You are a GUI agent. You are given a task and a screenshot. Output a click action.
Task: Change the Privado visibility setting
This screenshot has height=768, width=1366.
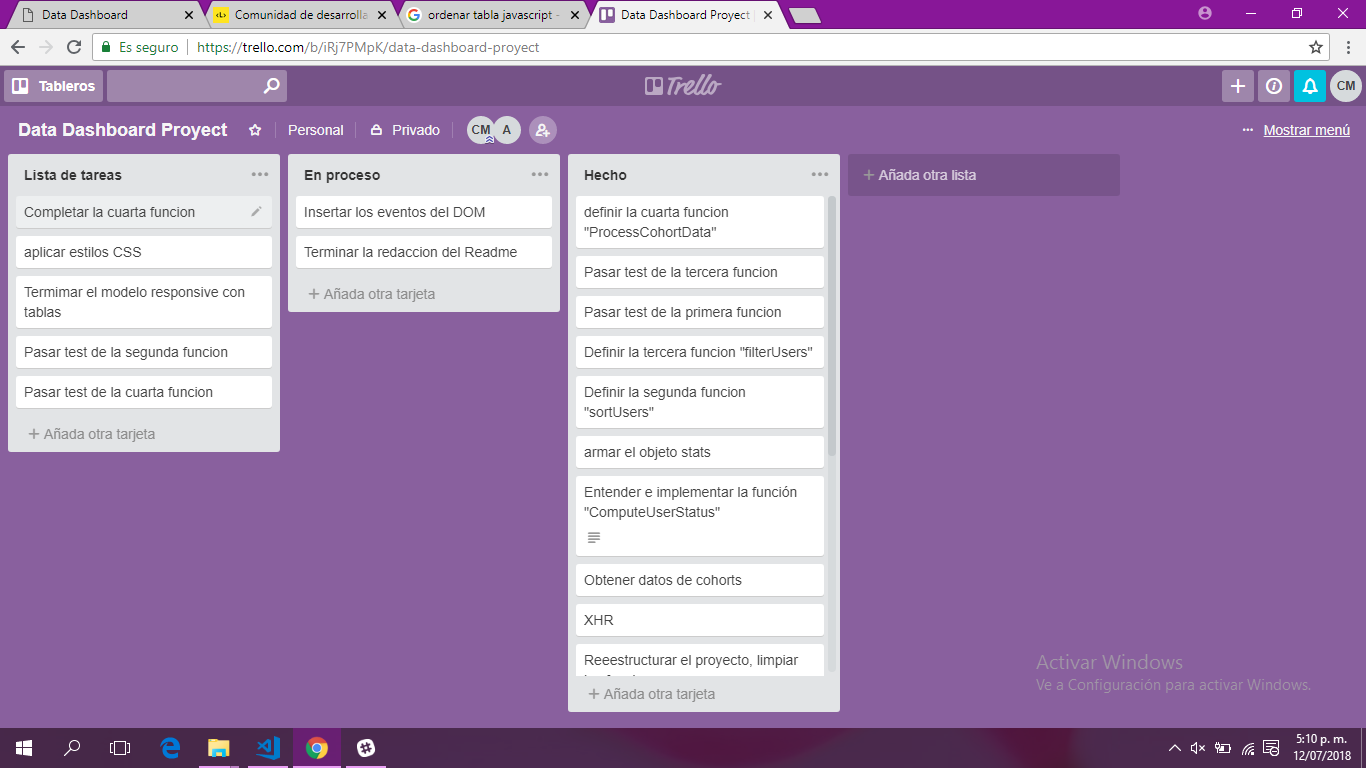click(x=405, y=130)
